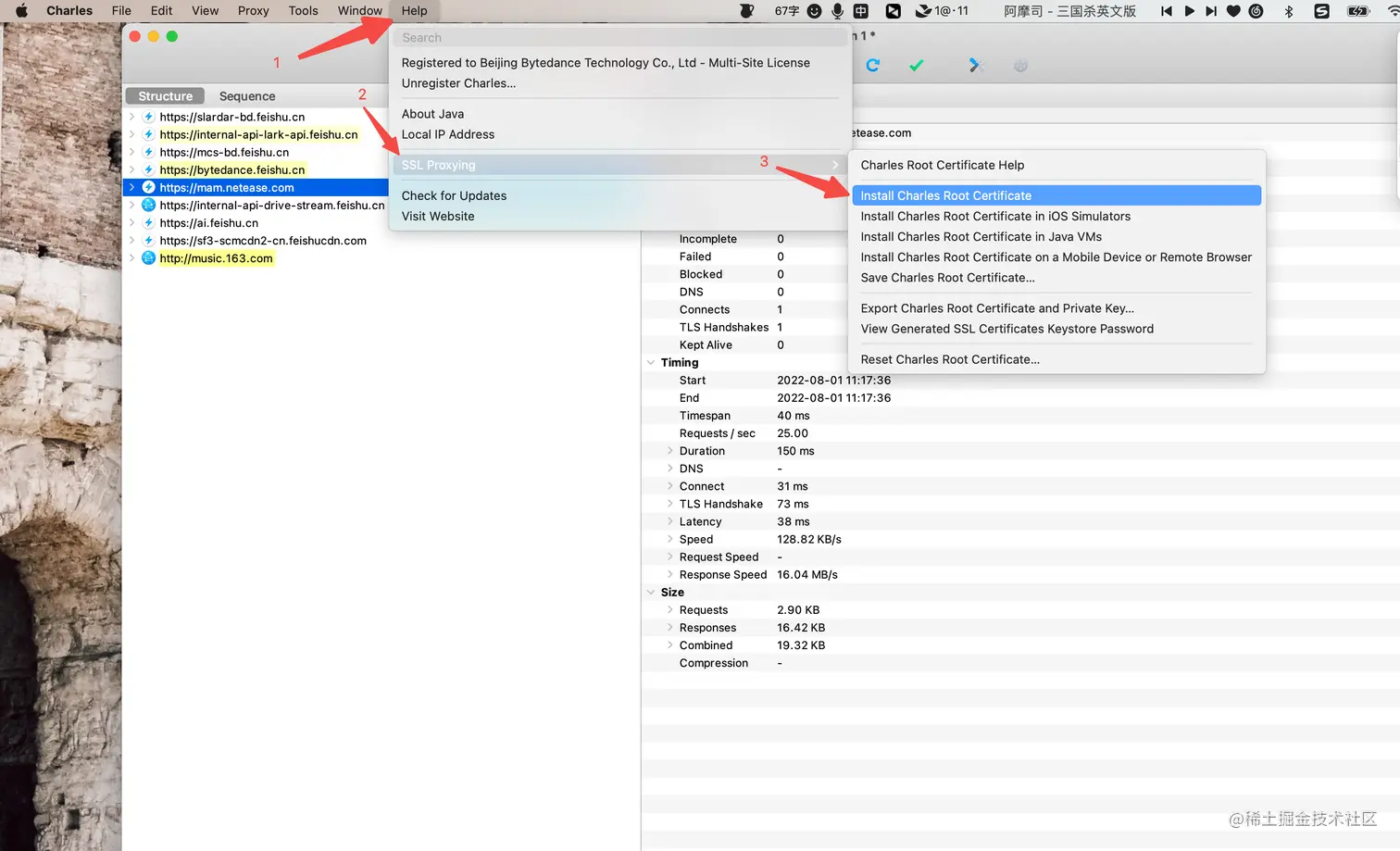This screenshot has width=1400, height=851.
Task: Choose Unregister Charles...
Action: pos(619,83)
